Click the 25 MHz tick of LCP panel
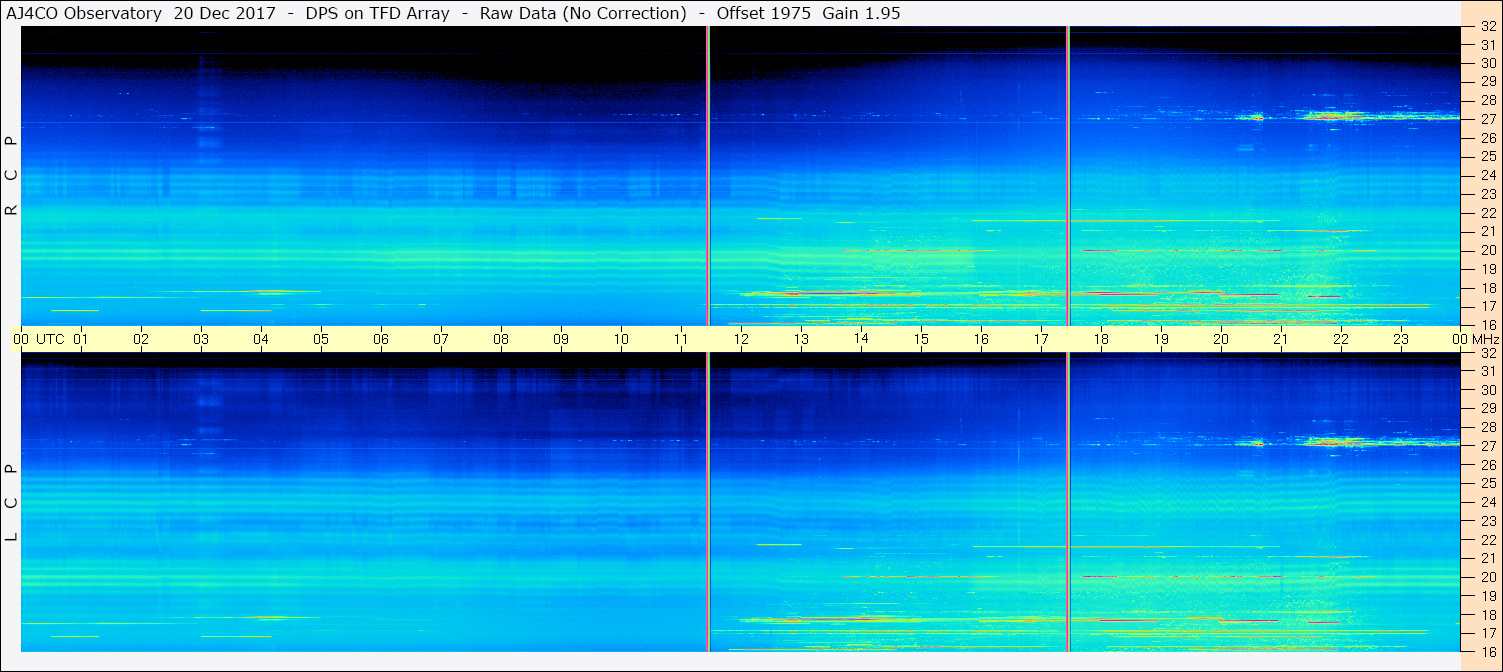1503x672 pixels. point(1487,484)
